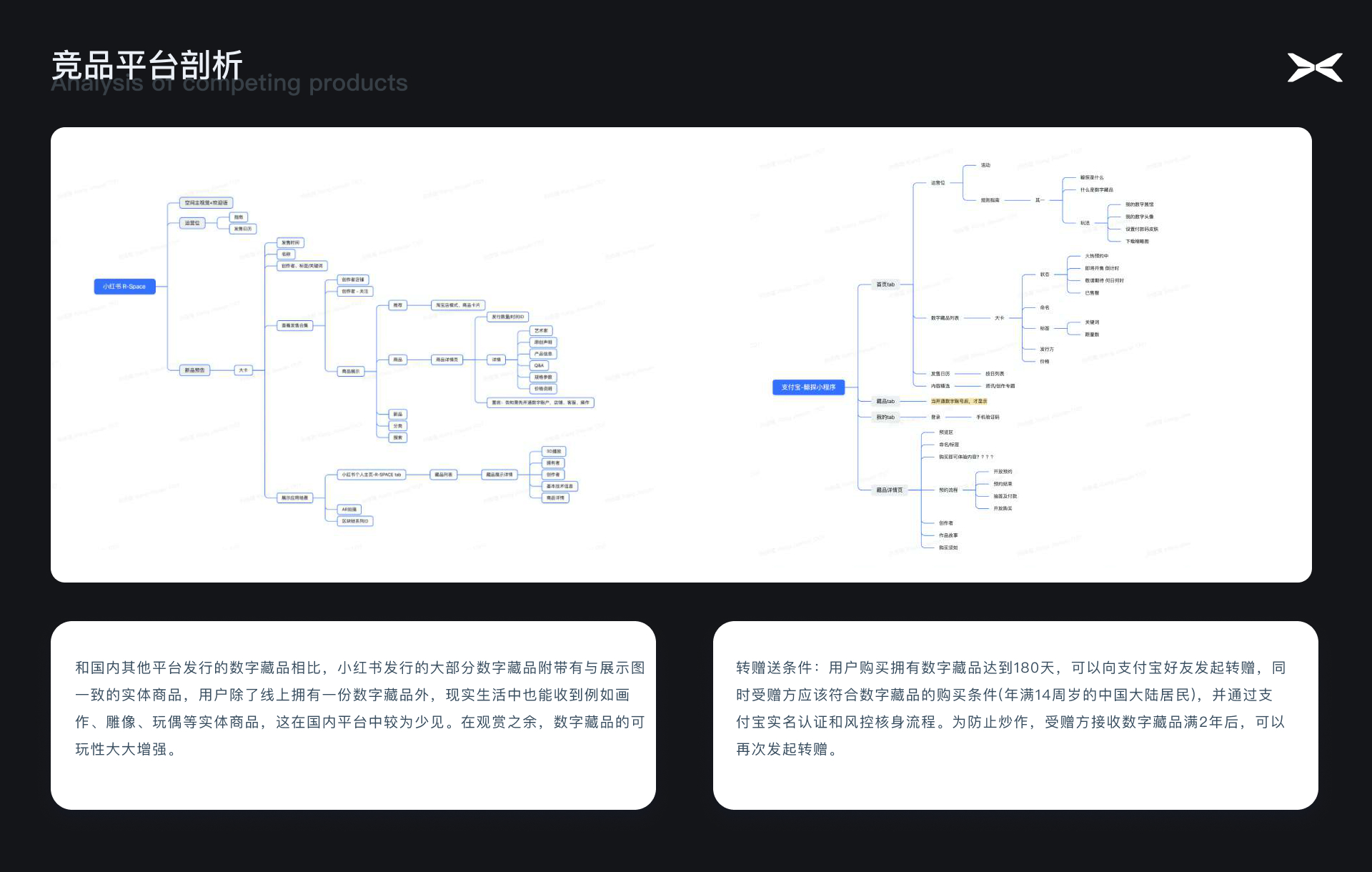Viewport: 1372px width, 872px height.
Task: Click the 竞品平台剖析 slide title
Action: 147,66
